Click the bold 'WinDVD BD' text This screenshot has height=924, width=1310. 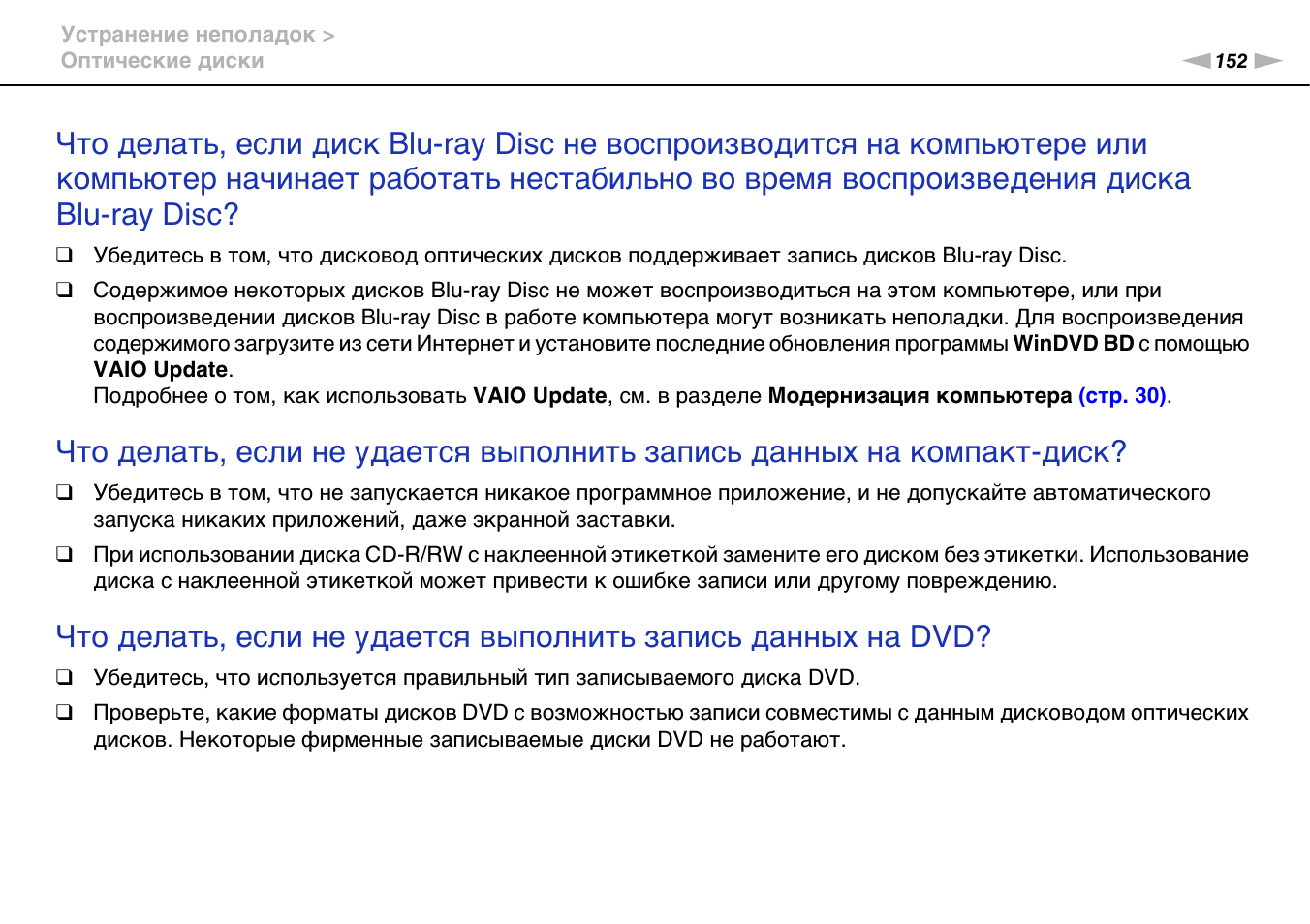click(1073, 344)
